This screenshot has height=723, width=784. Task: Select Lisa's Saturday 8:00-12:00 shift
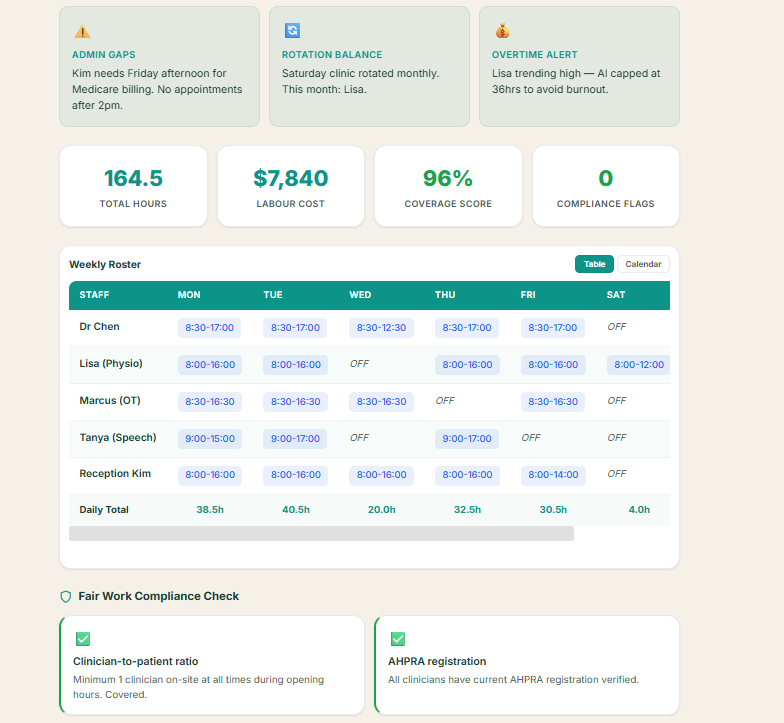(638, 365)
